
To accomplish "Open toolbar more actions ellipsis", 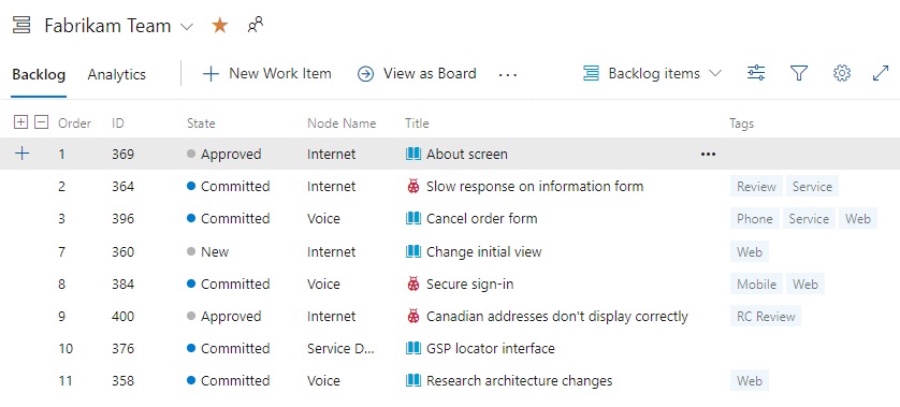I will tap(508, 74).
